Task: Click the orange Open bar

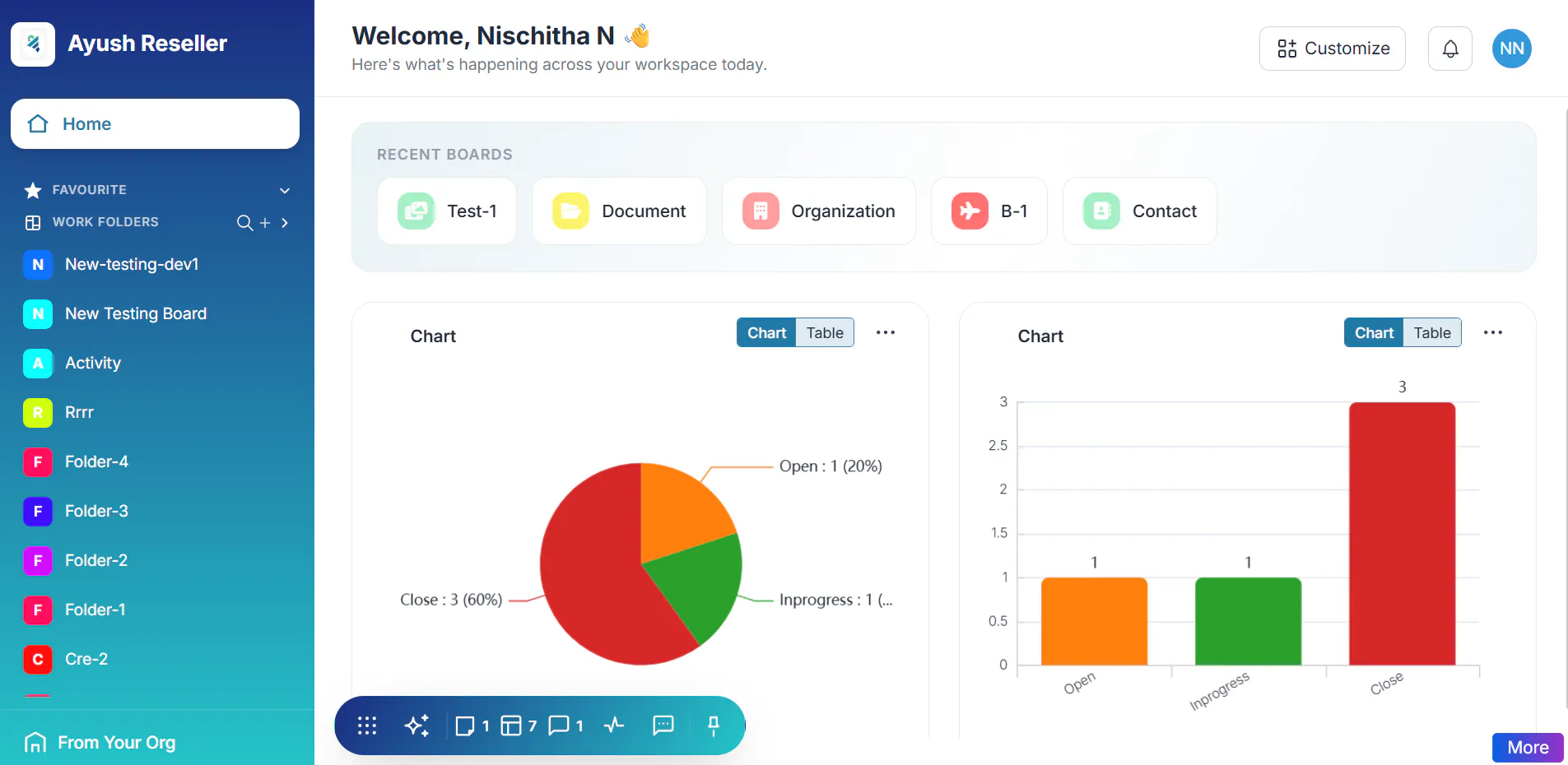Action: point(1094,621)
